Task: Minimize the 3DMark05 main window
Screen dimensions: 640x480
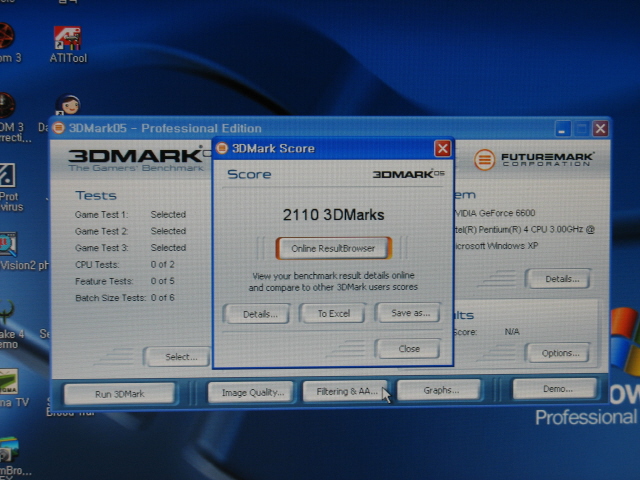Action: point(563,129)
